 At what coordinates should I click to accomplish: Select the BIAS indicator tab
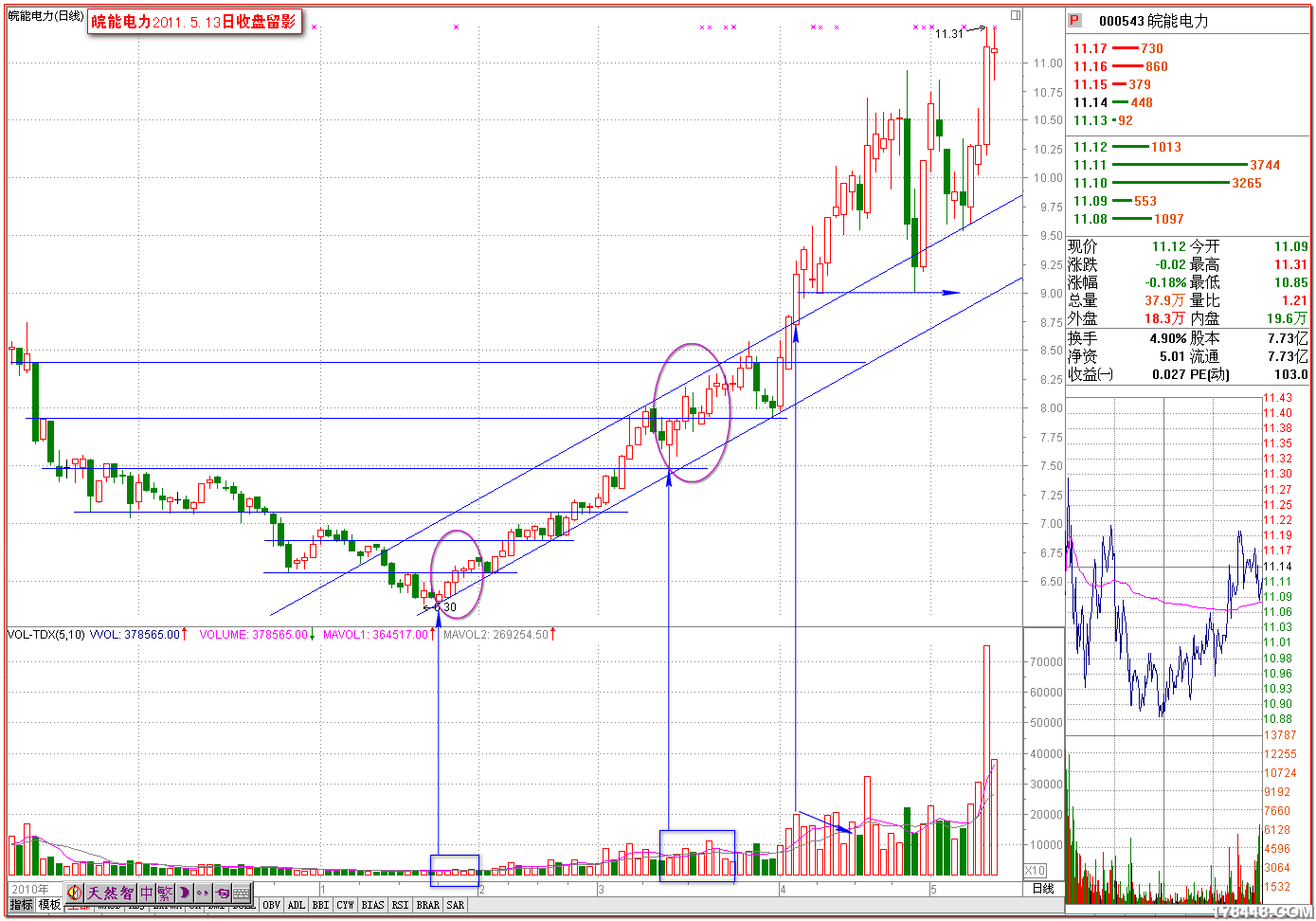(373, 905)
